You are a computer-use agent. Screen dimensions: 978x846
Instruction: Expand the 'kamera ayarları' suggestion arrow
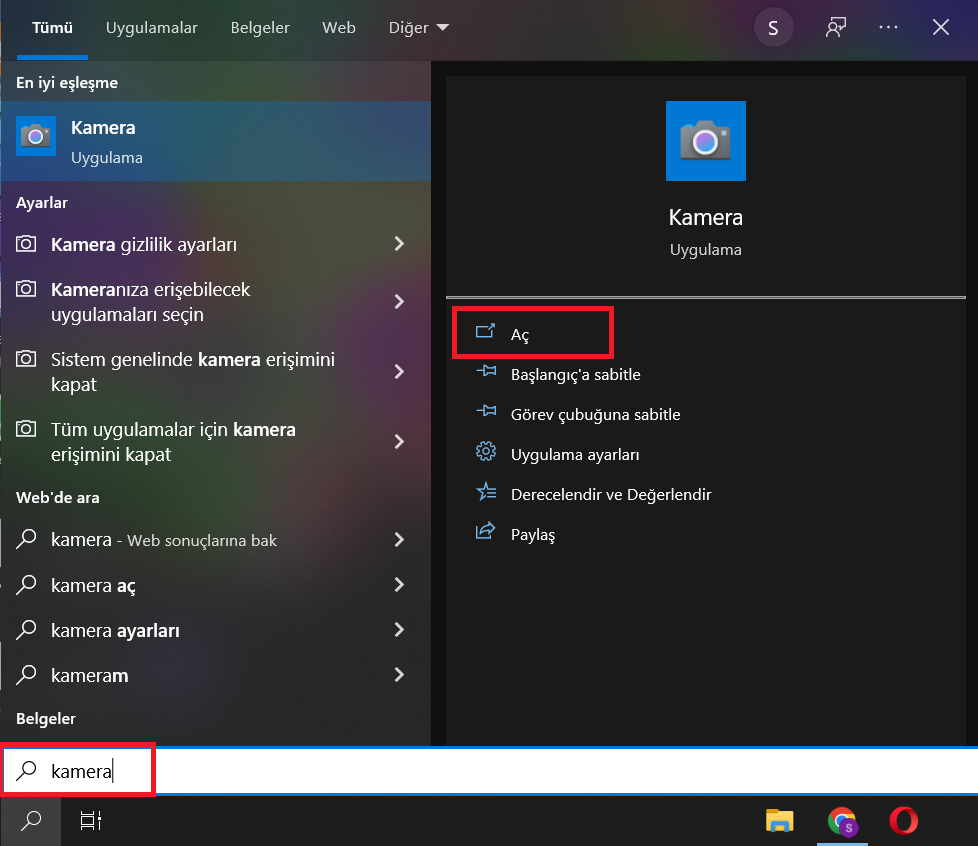click(399, 630)
